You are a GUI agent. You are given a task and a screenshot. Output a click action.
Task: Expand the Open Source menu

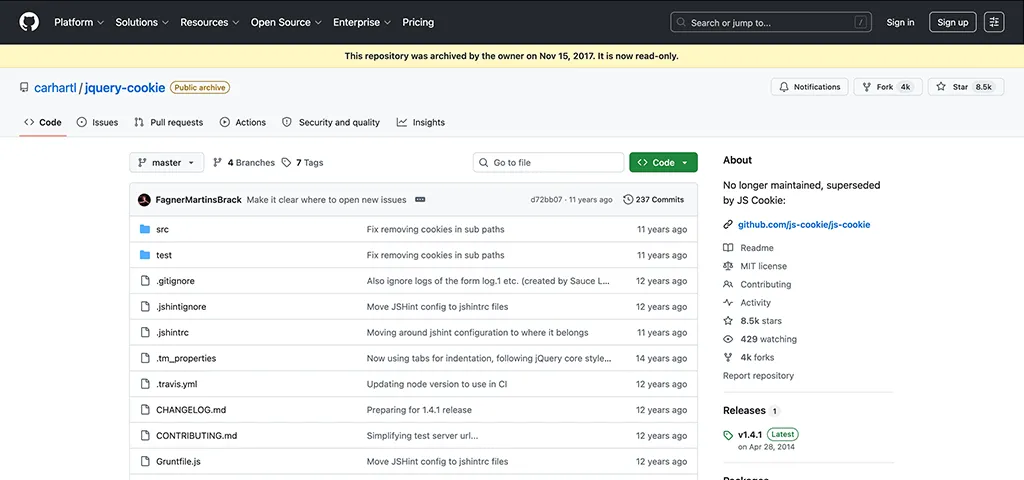pos(286,22)
